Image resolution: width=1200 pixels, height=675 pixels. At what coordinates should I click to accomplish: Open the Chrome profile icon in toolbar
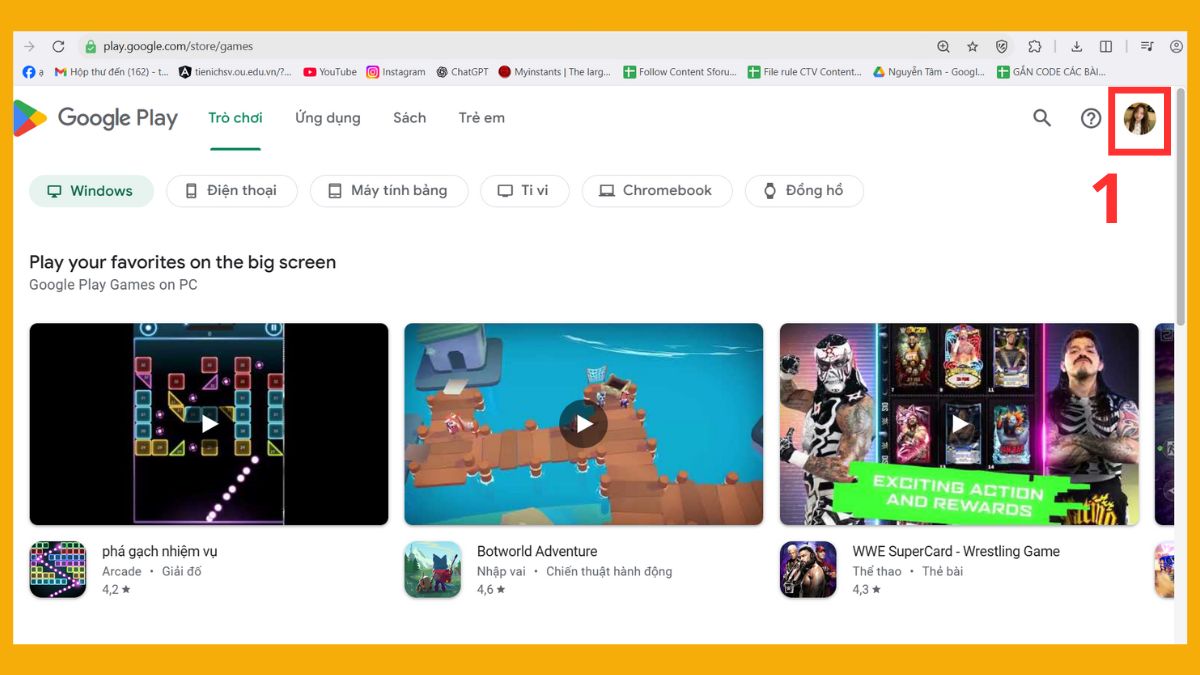pyautogui.click(x=1176, y=46)
